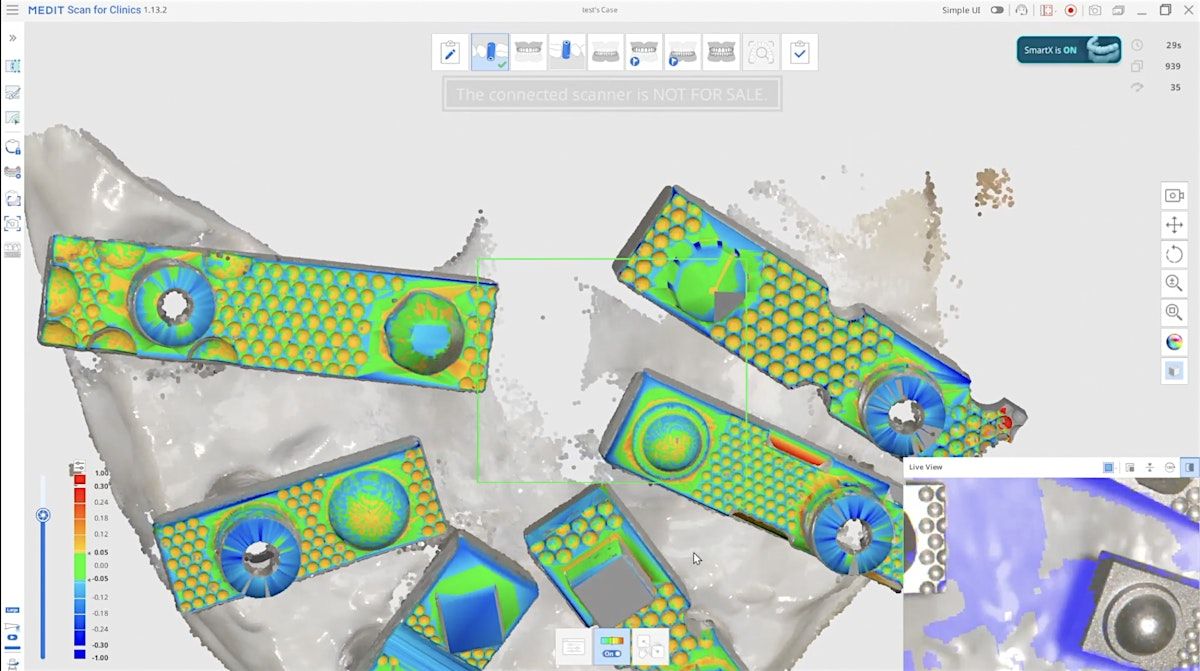The height and width of the screenshot is (671, 1200).
Task: Open the deviation legend range settings icon
Action: [x=79, y=467]
